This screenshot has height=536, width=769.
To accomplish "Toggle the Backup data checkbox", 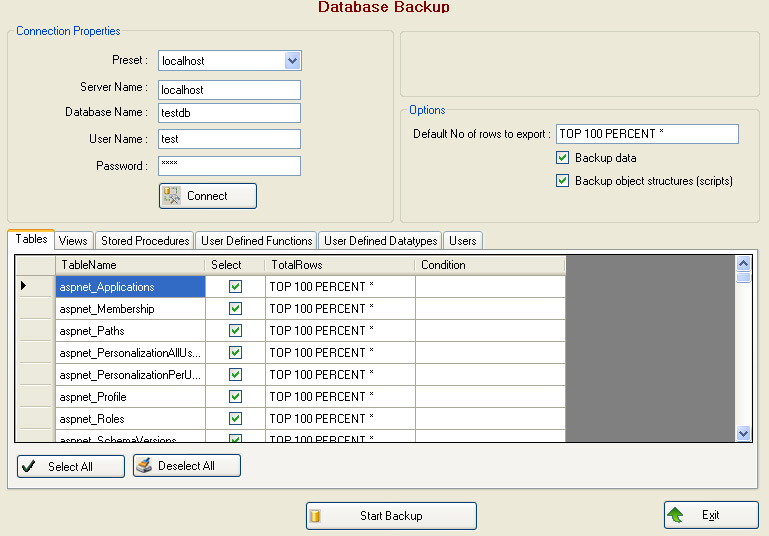I will pos(563,157).
